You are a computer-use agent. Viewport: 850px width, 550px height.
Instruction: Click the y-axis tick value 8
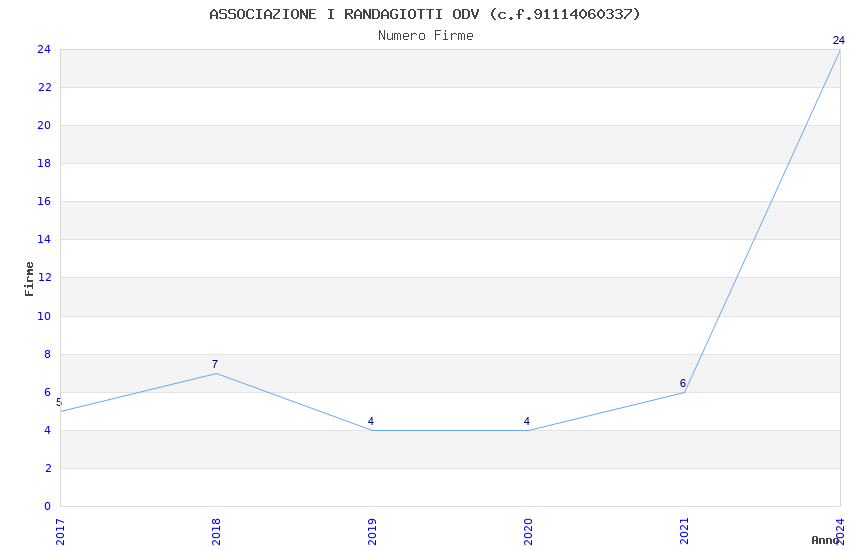point(48,354)
